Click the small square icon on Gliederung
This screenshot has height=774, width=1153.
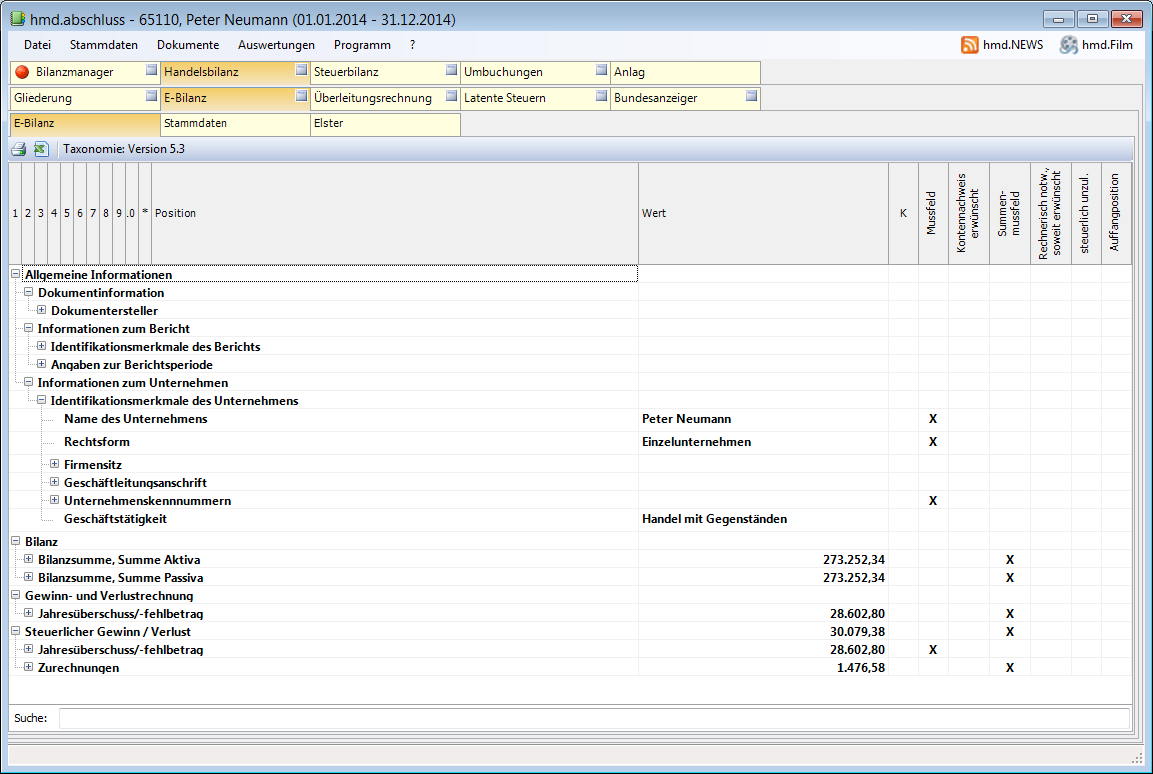[x=151, y=96]
